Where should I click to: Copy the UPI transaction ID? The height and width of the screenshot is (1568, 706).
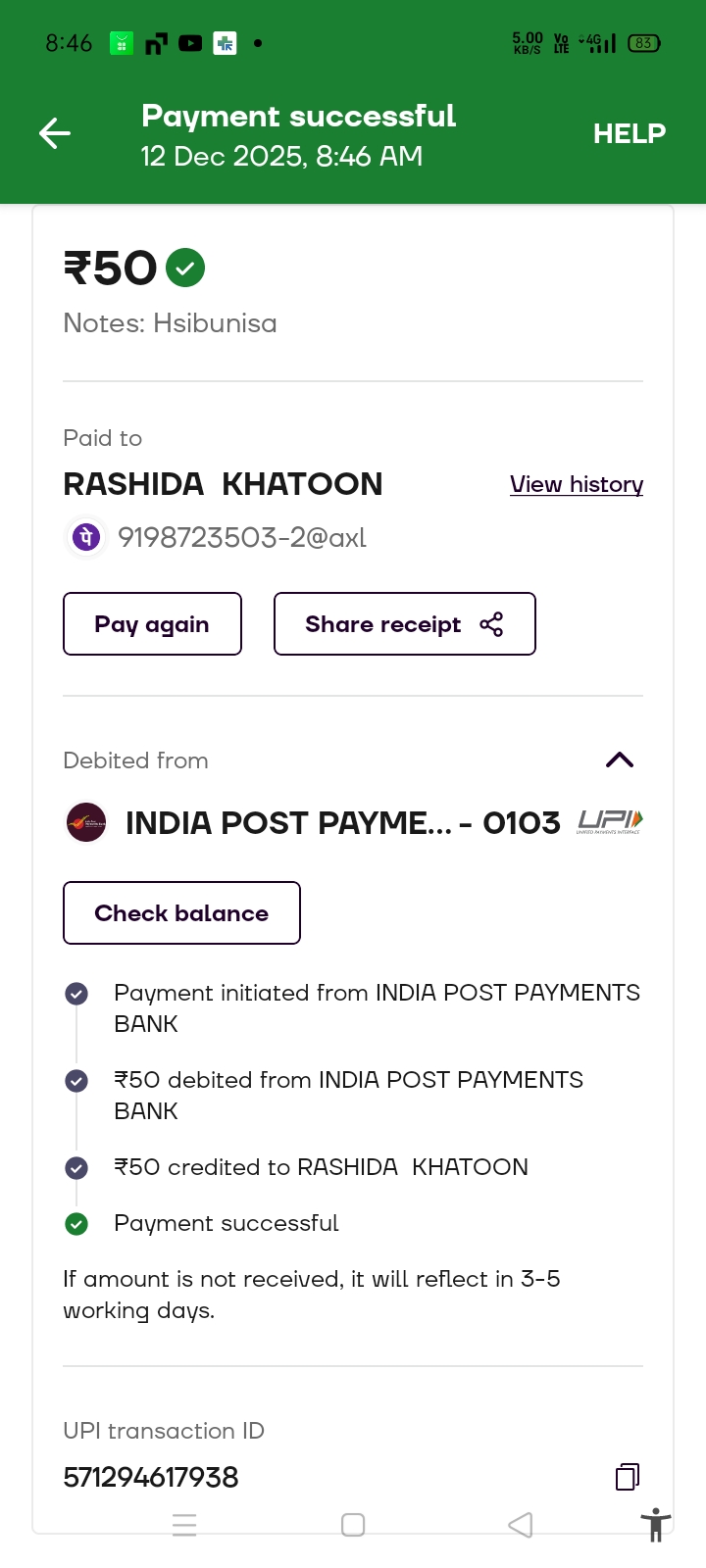click(x=628, y=1476)
